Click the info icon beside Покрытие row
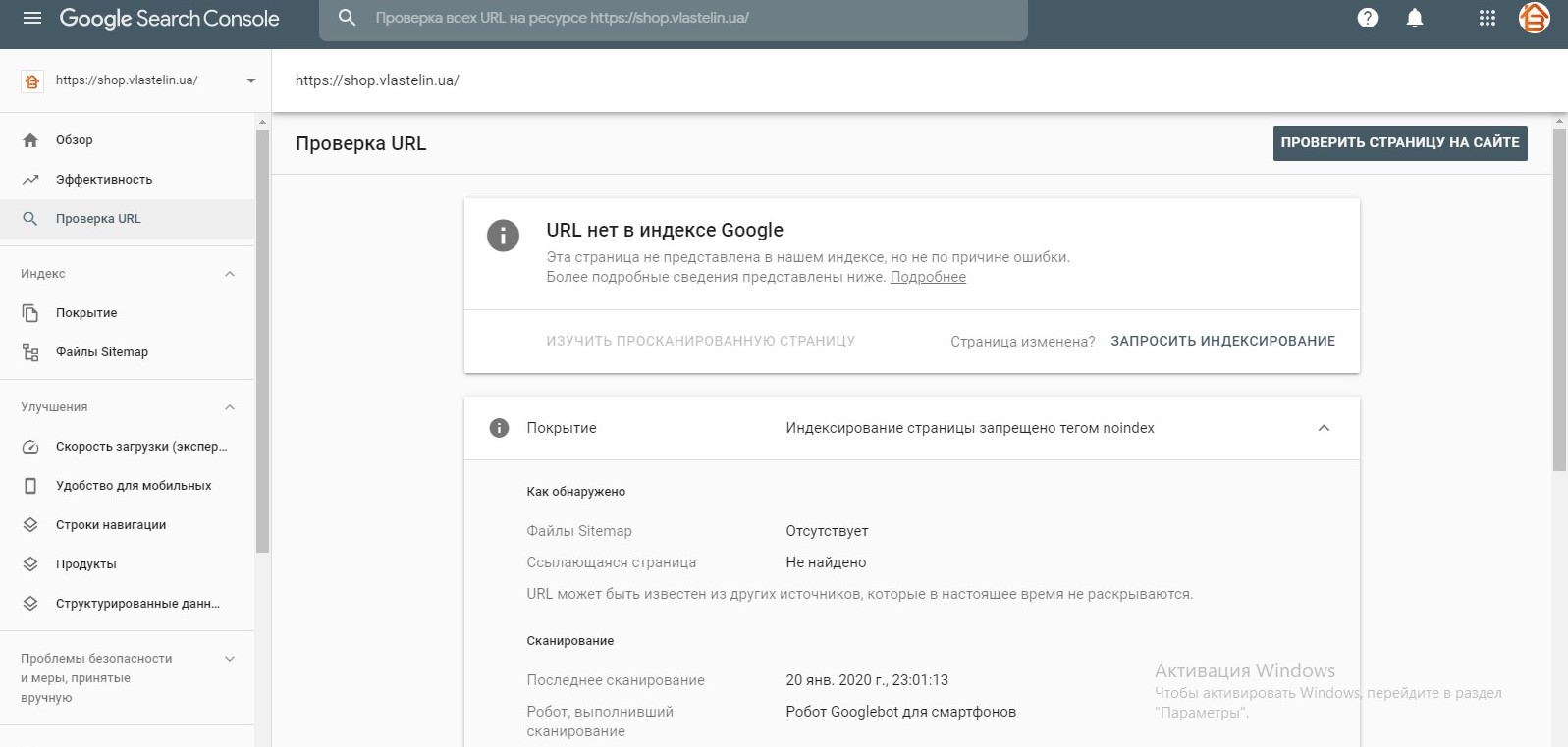 pos(499,428)
